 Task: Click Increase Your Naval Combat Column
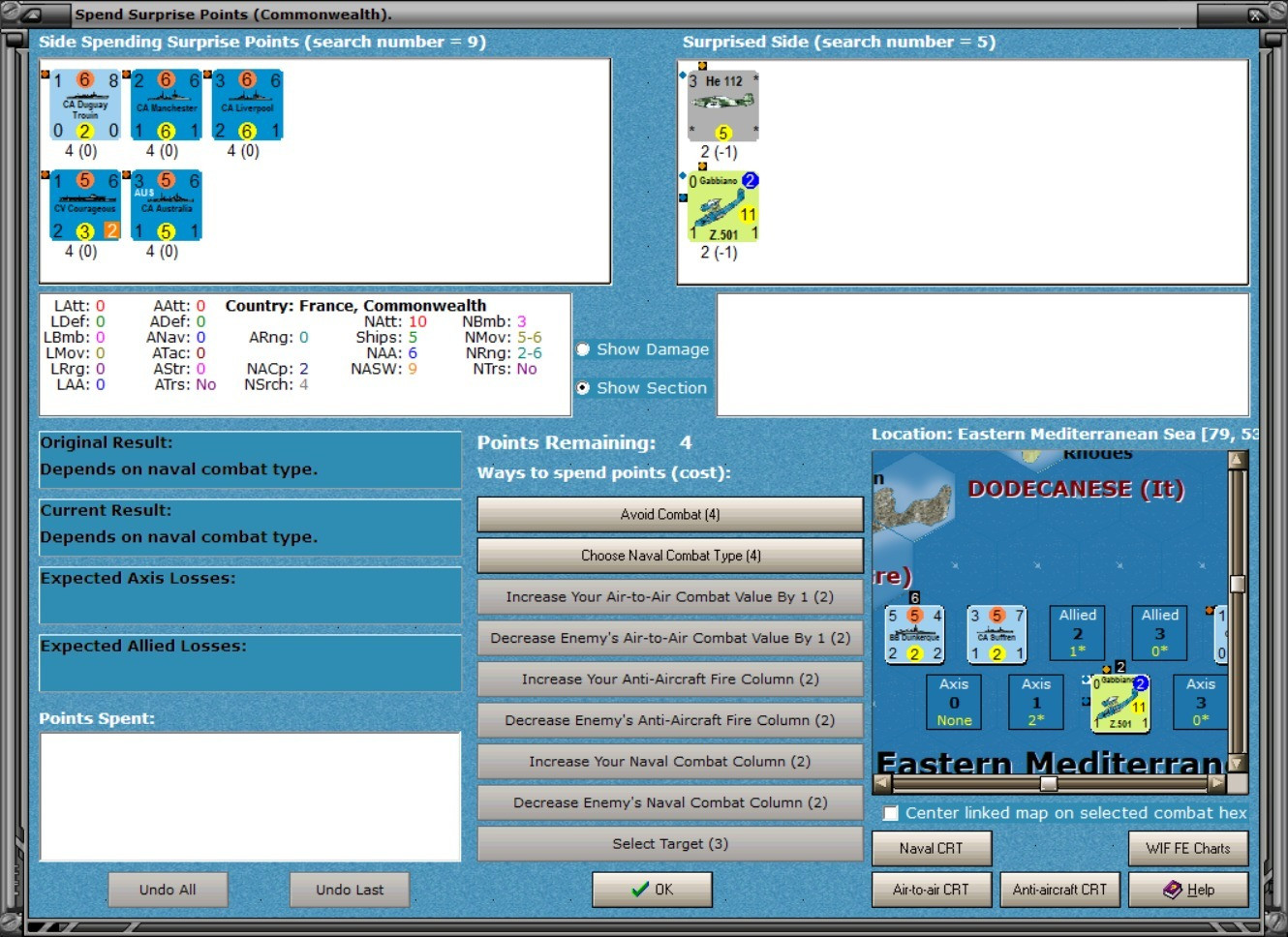670,761
